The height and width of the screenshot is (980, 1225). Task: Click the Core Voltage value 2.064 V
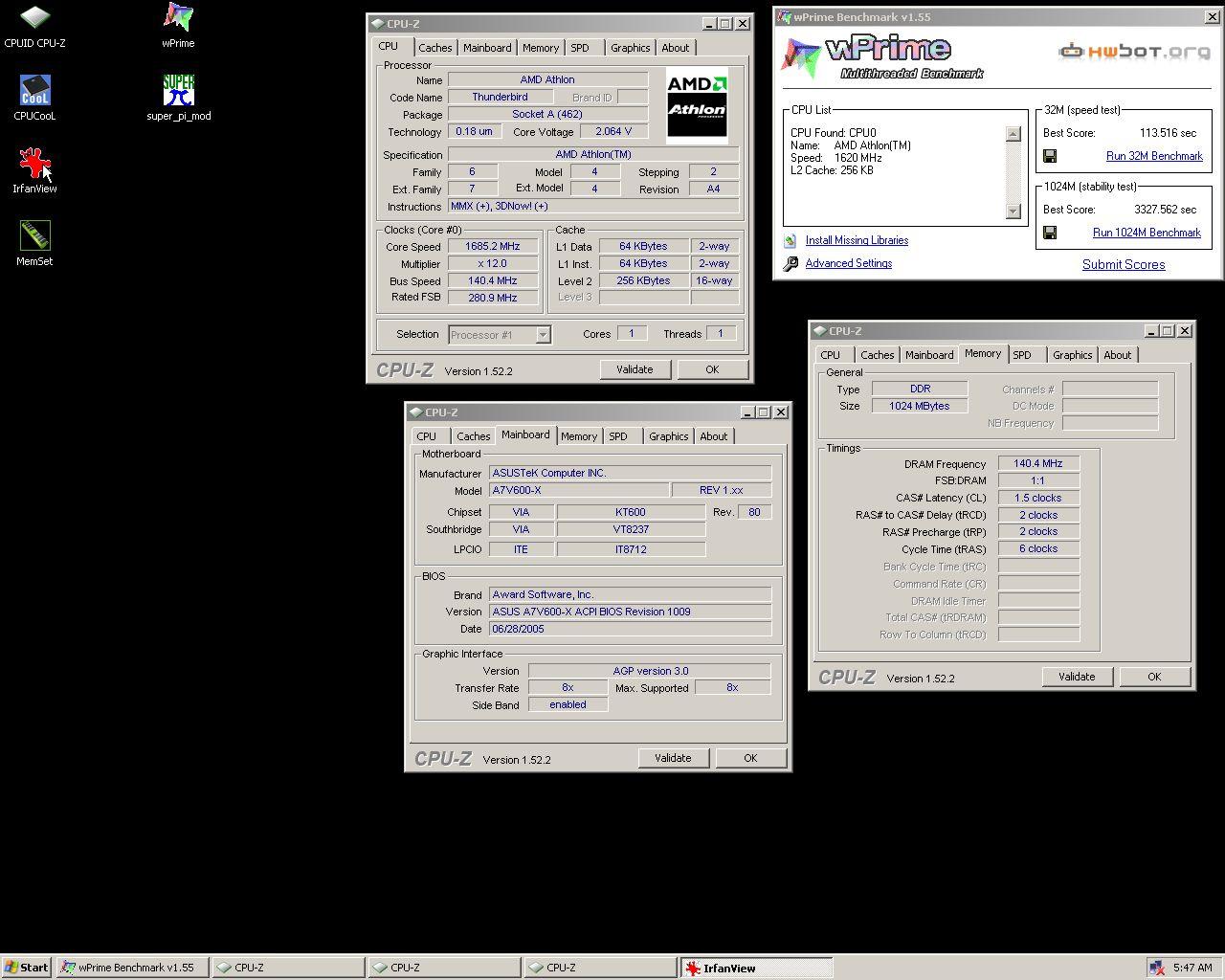coord(613,132)
